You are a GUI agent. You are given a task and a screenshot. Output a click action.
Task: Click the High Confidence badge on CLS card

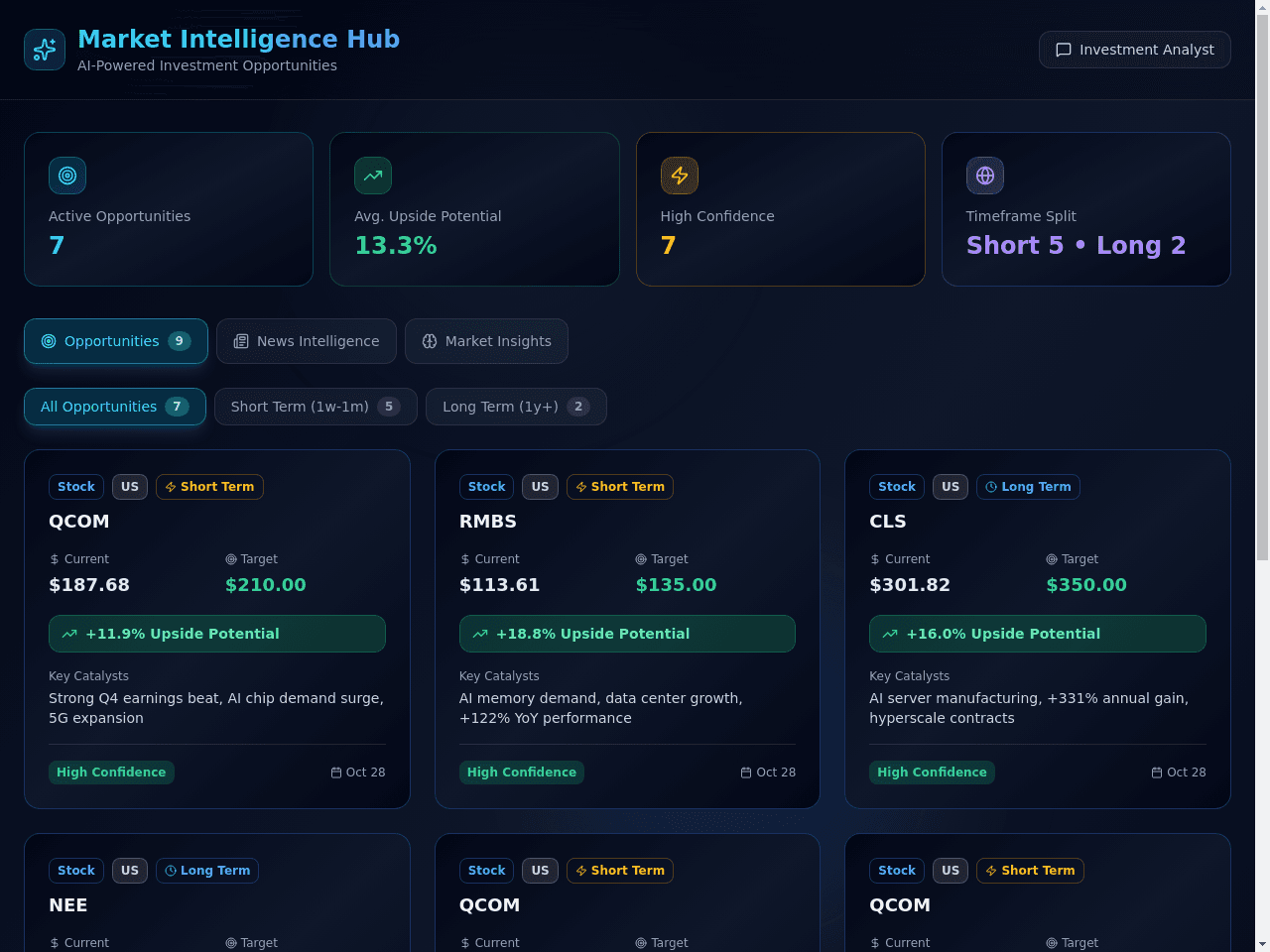click(932, 773)
